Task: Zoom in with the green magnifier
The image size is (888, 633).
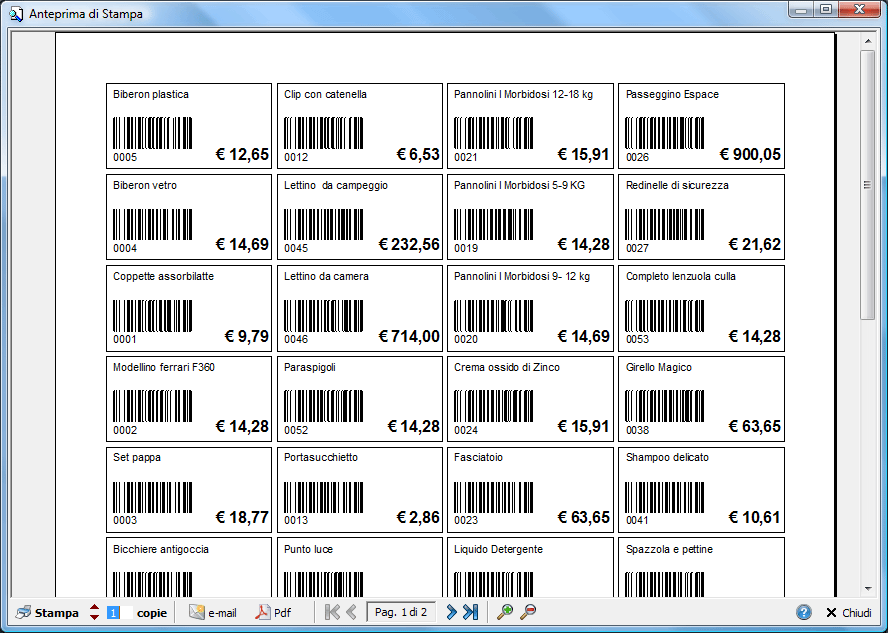Action: [505, 612]
